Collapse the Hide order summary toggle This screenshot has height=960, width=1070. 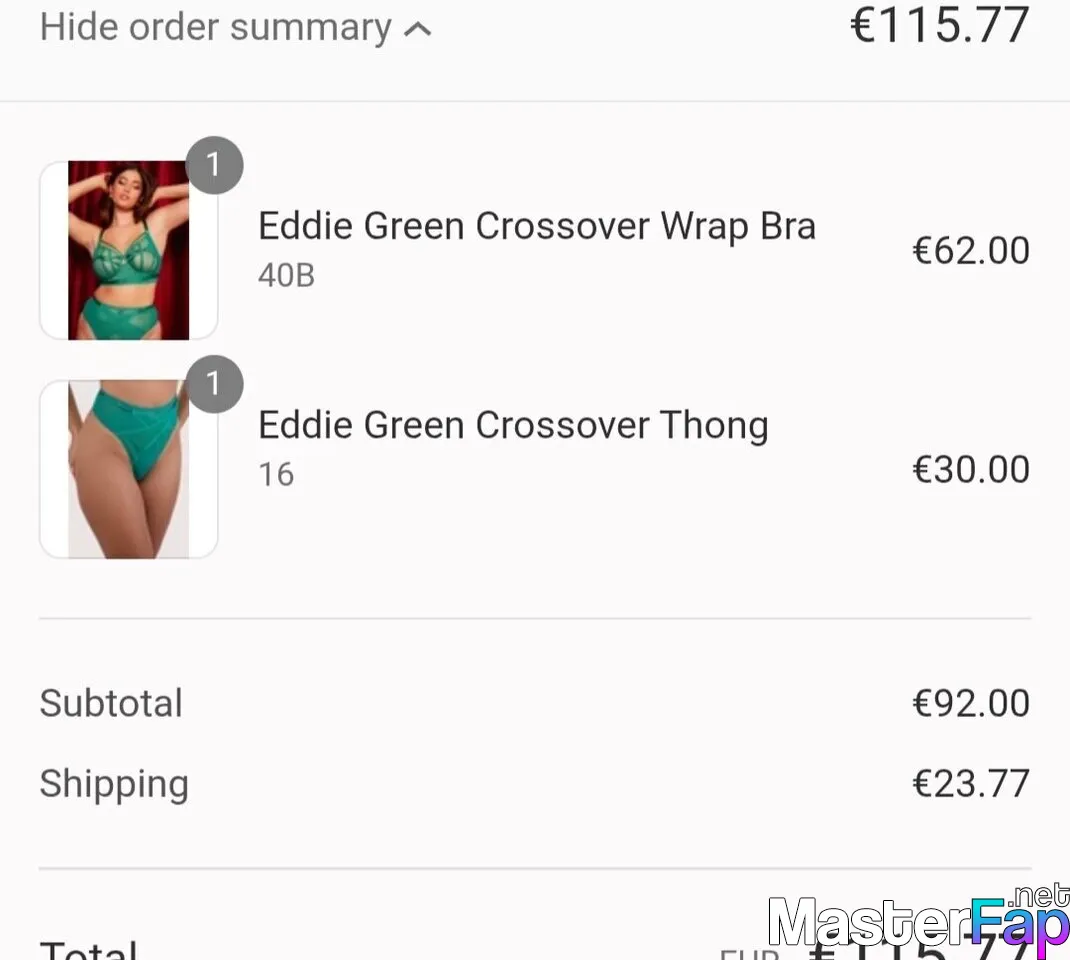[x=235, y=28]
